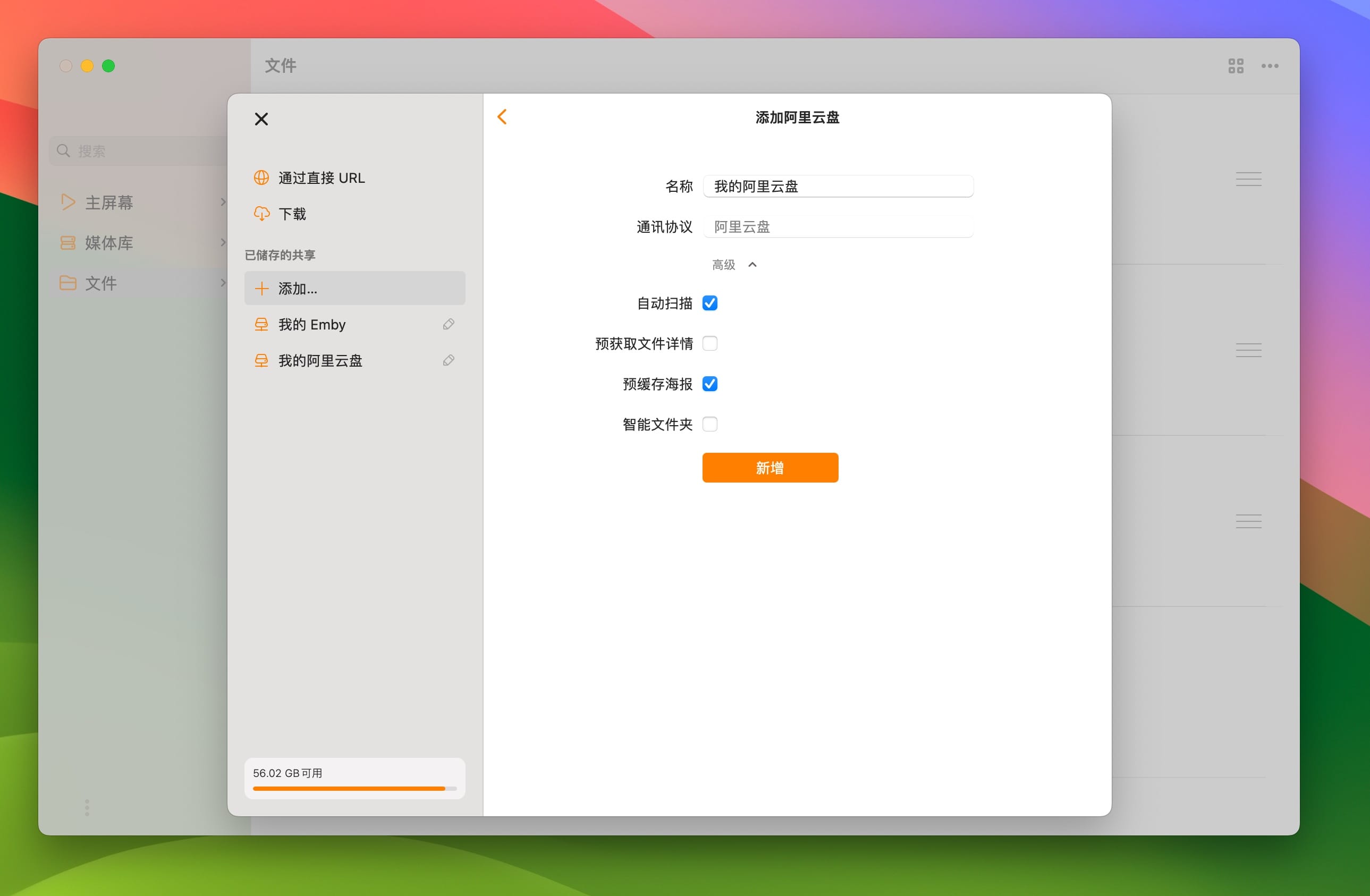This screenshot has height=896, width=1370.
Task: Click the 主屏幕 play icon in sidebar
Action: pos(68,202)
